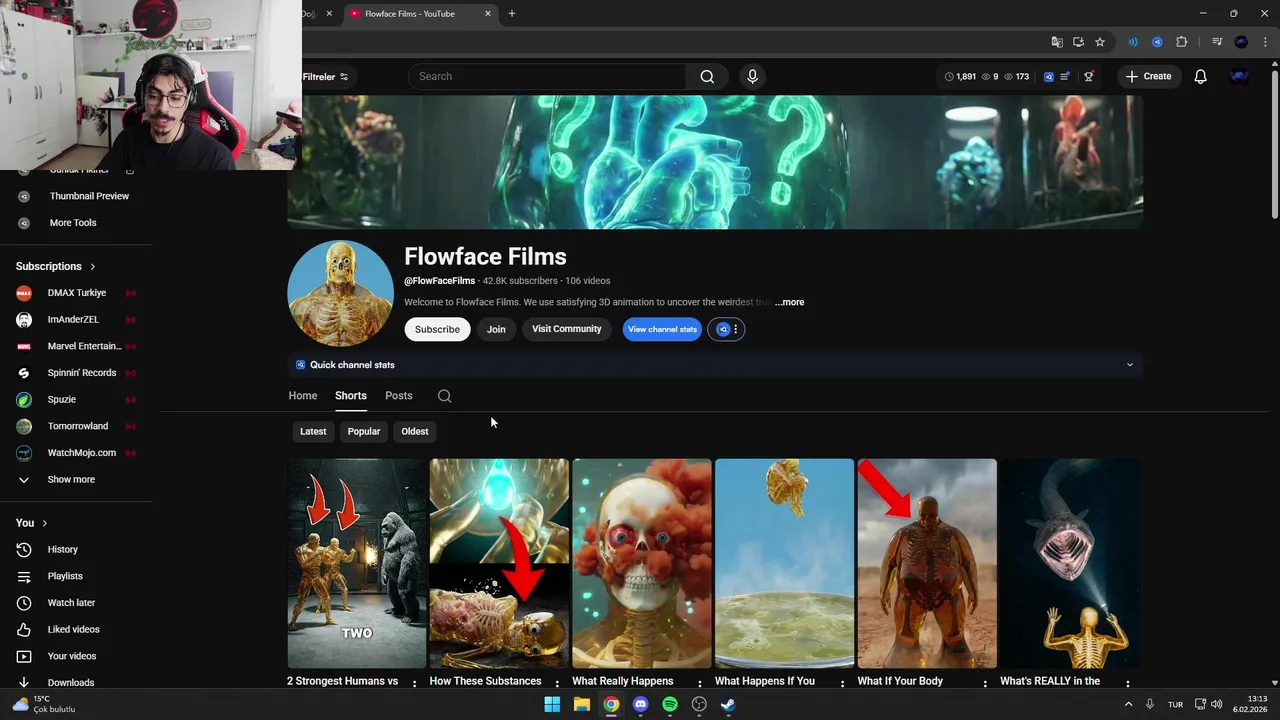Switch to the Shorts channel tab
The image size is (1280, 720).
point(351,396)
